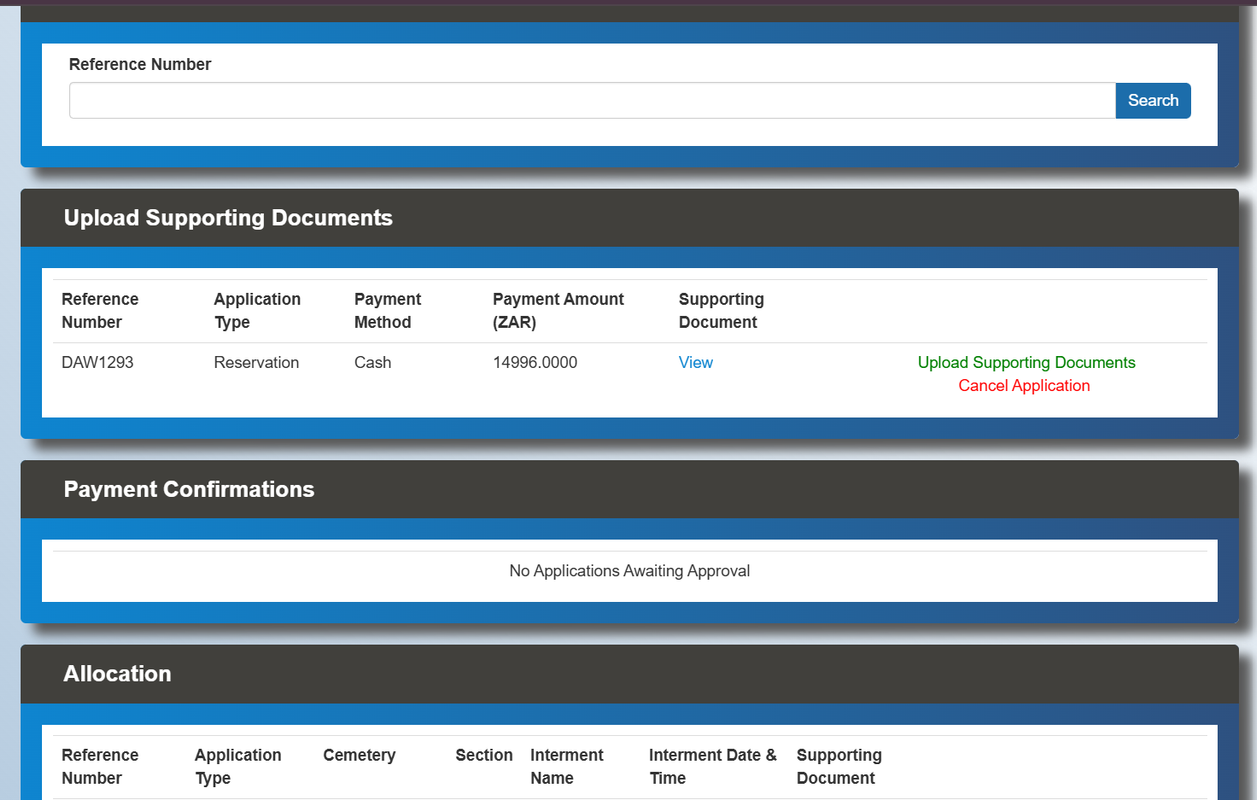Click Supporting Document header in Allocation table
Screen dimensions: 1257x800
pos(839,766)
